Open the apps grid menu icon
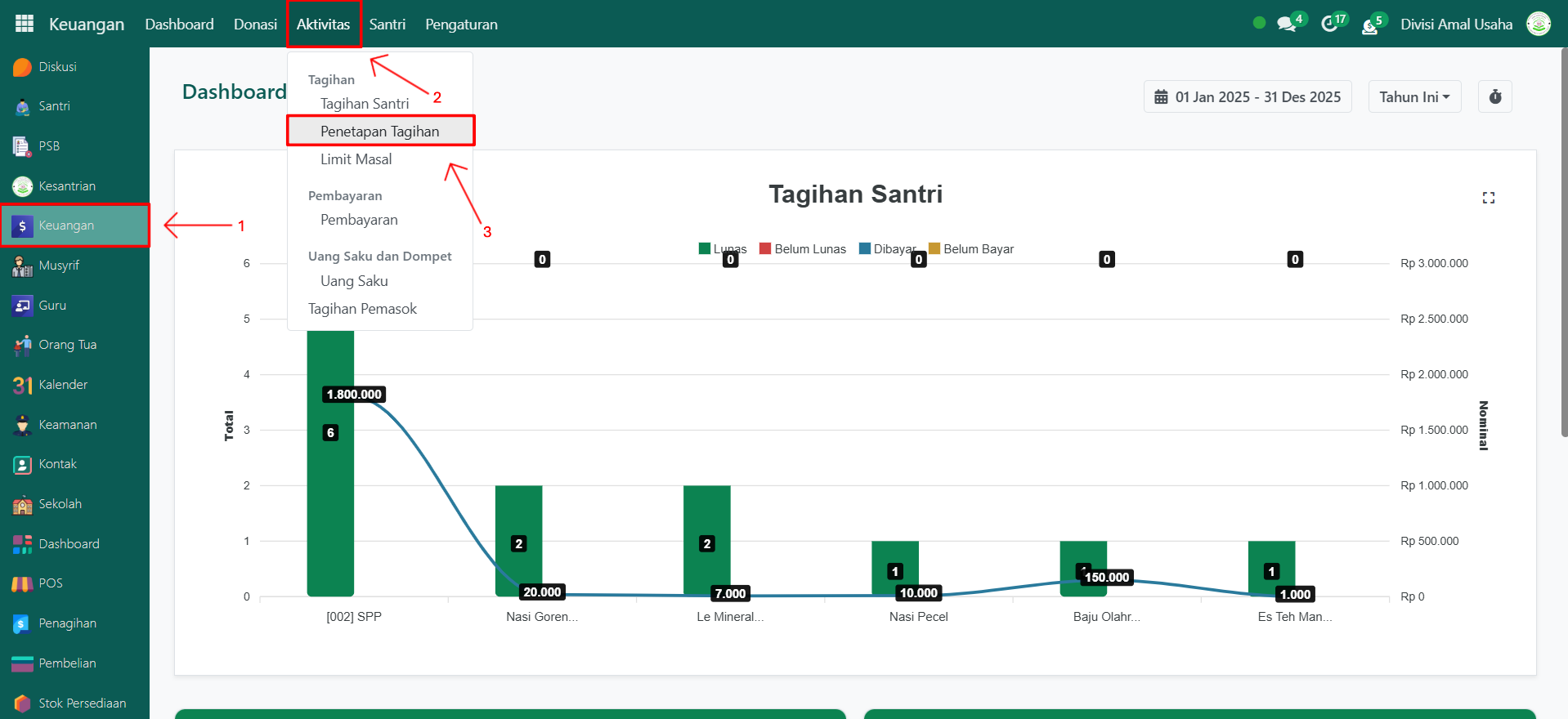1568x719 pixels. (25, 24)
